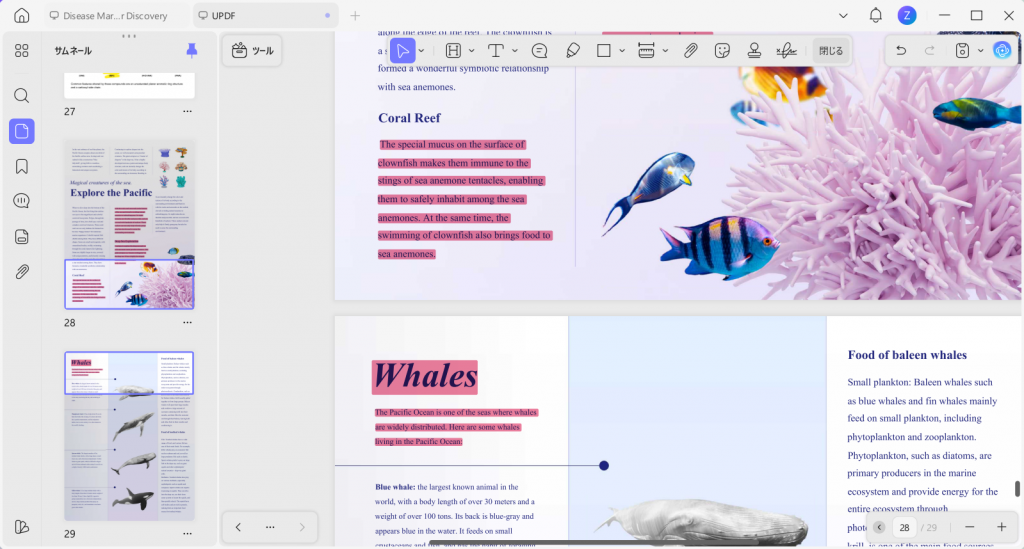Click the 閉じる close toolbar button
This screenshot has height=549, width=1024.
(x=831, y=50)
